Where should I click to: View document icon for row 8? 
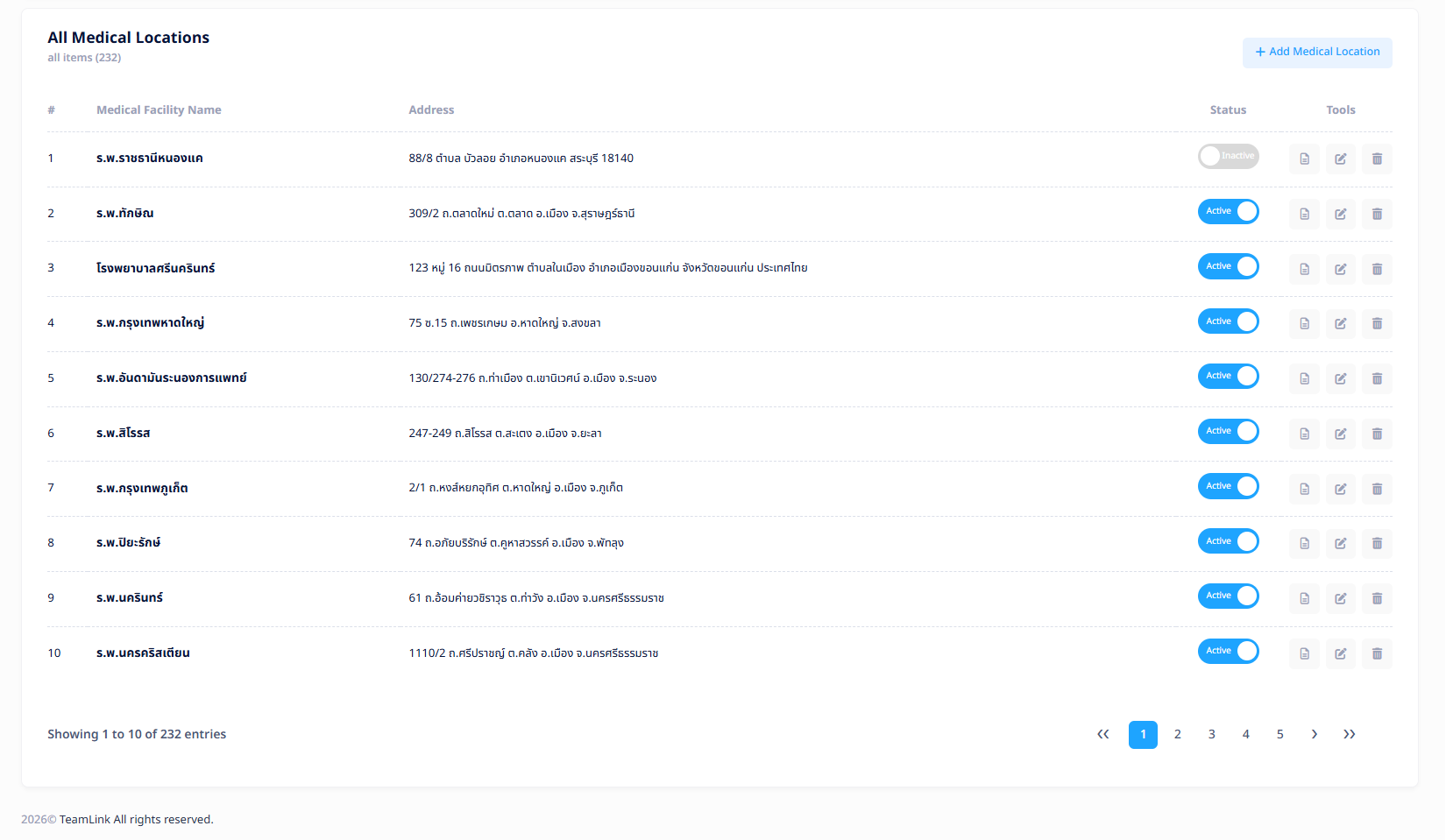click(1304, 543)
